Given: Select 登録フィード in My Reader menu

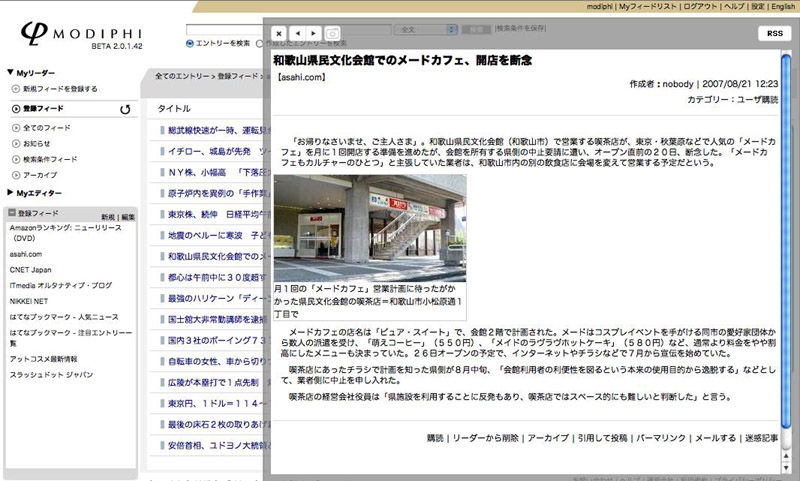Looking at the screenshot, I should click(x=43, y=108).
